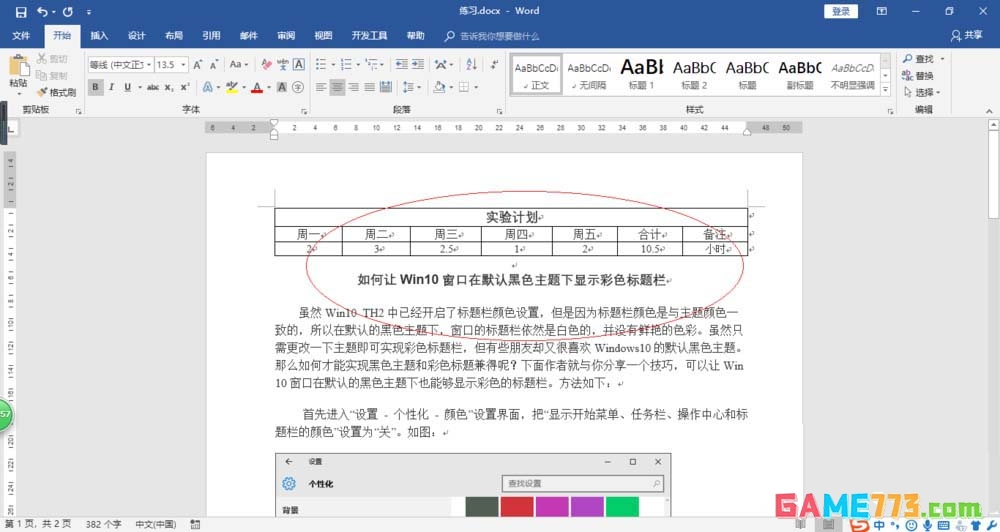Justify paragraph text
Image resolution: width=1000 pixels, height=532 pixels.
(369, 87)
